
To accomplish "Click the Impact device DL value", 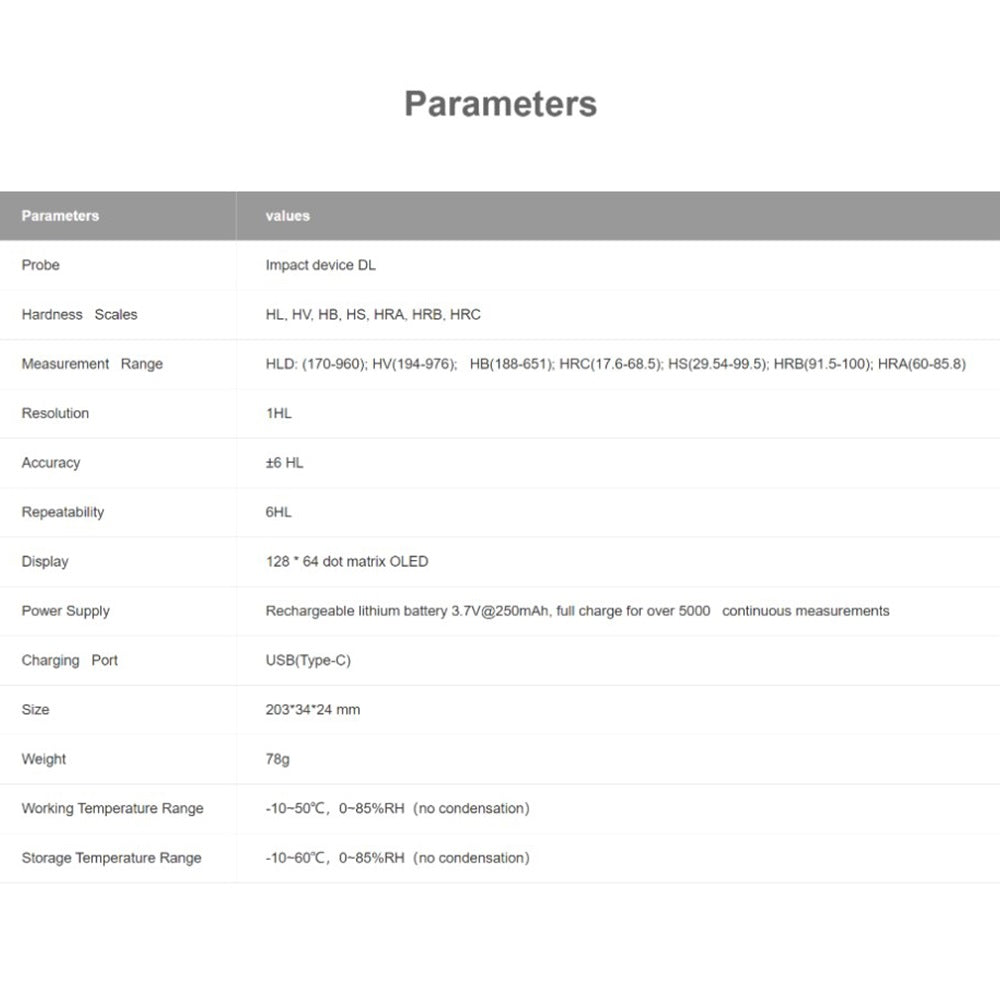I will [x=321, y=265].
